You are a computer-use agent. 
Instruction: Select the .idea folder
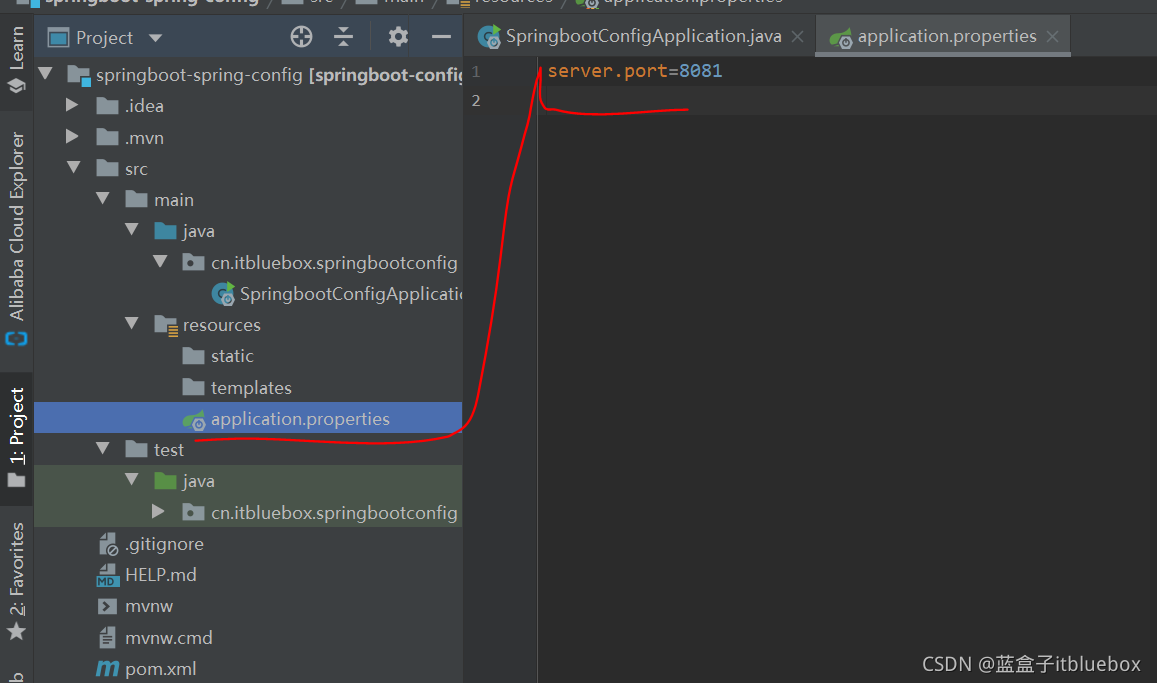pyautogui.click(x=145, y=106)
